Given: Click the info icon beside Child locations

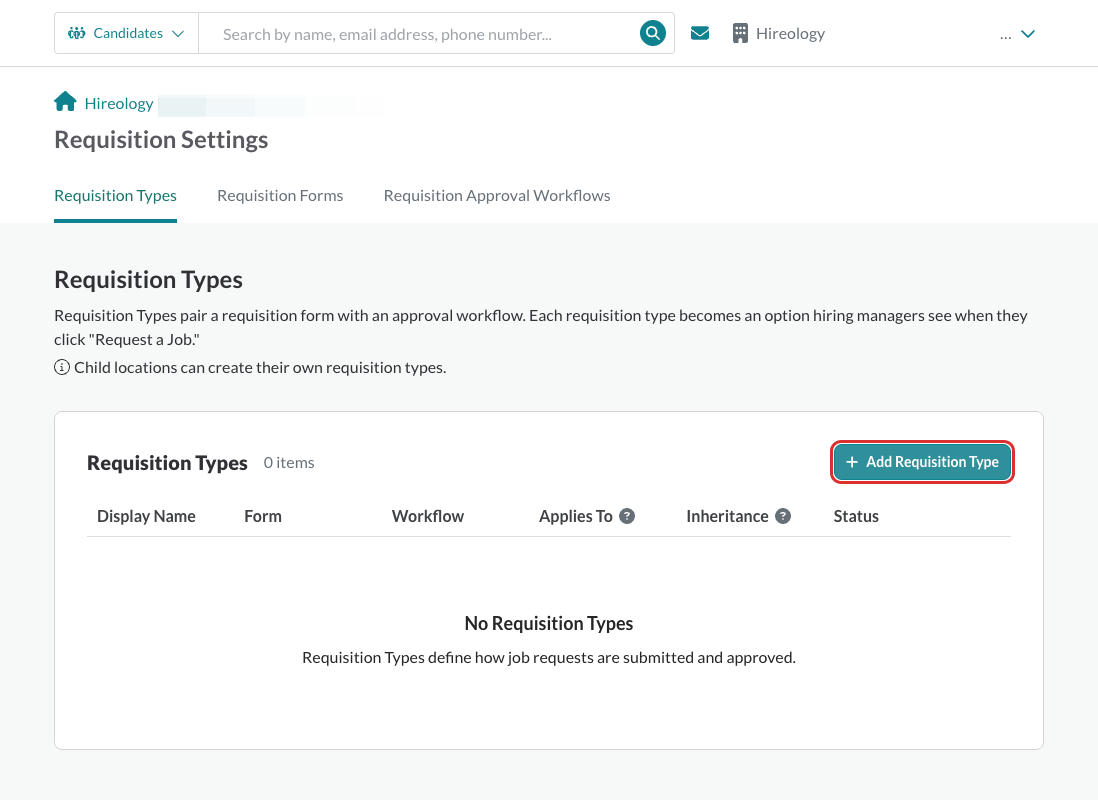Looking at the screenshot, I should (x=62, y=367).
